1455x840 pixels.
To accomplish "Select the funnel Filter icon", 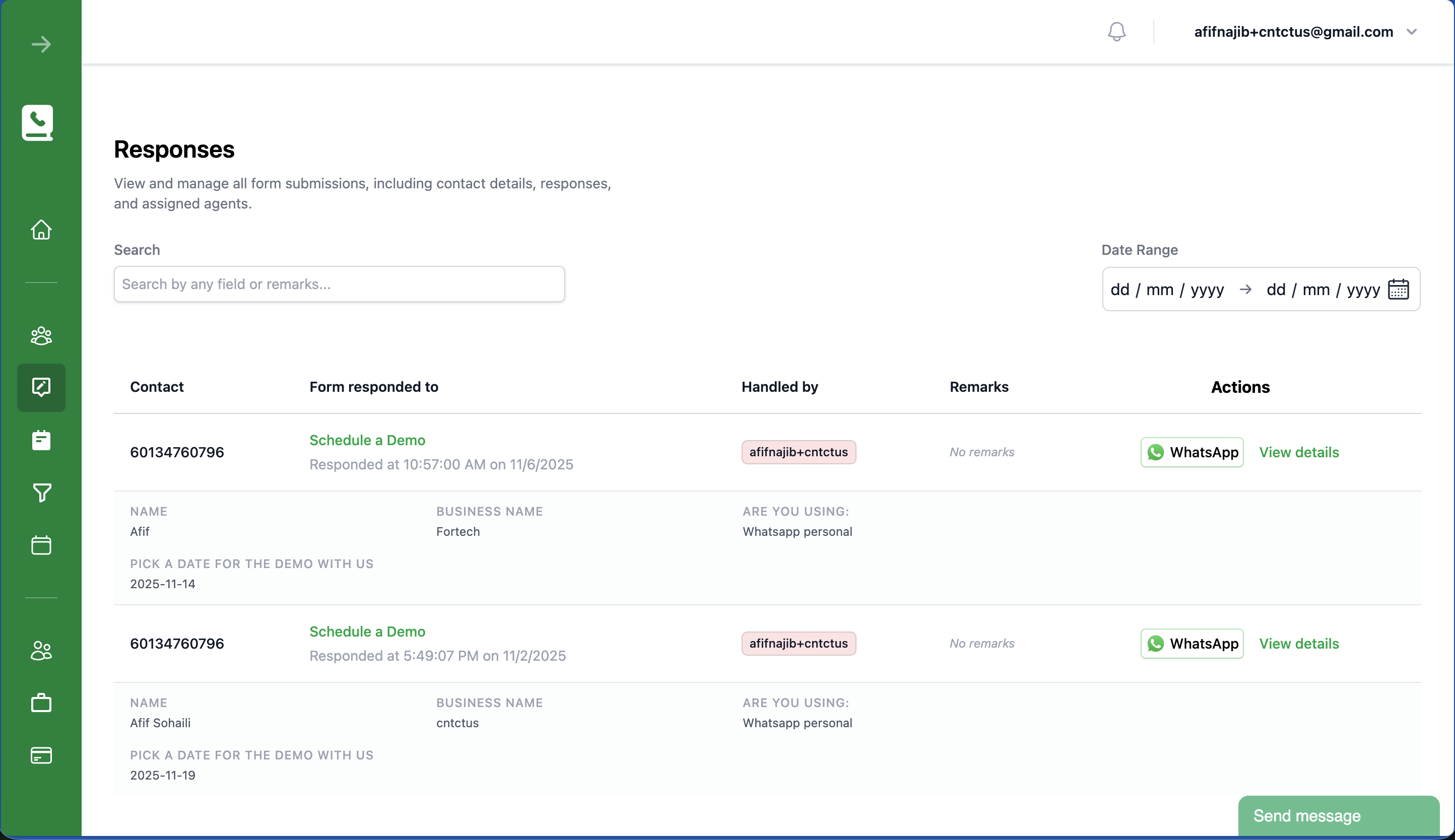I will 41,492.
